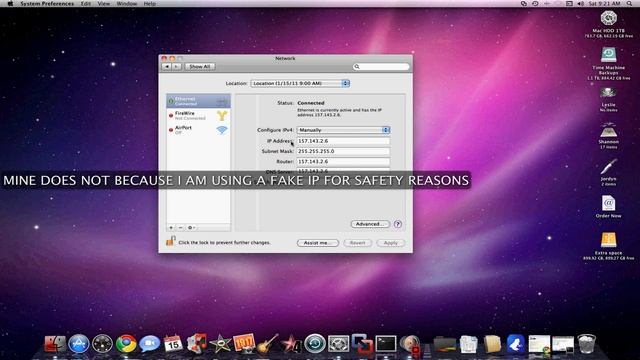This screenshot has height=360, width=640.
Task: Open the gear action menu below service list
Action: click(x=191, y=227)
